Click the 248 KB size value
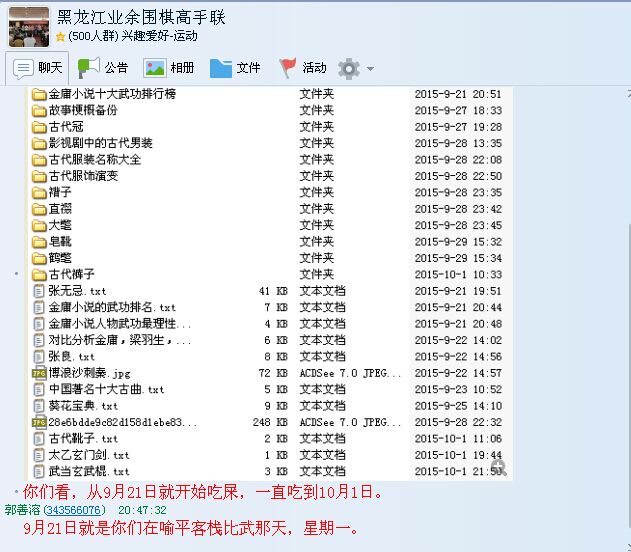The width and height of the screenshot is (631, 552). [x=270, y=422]
